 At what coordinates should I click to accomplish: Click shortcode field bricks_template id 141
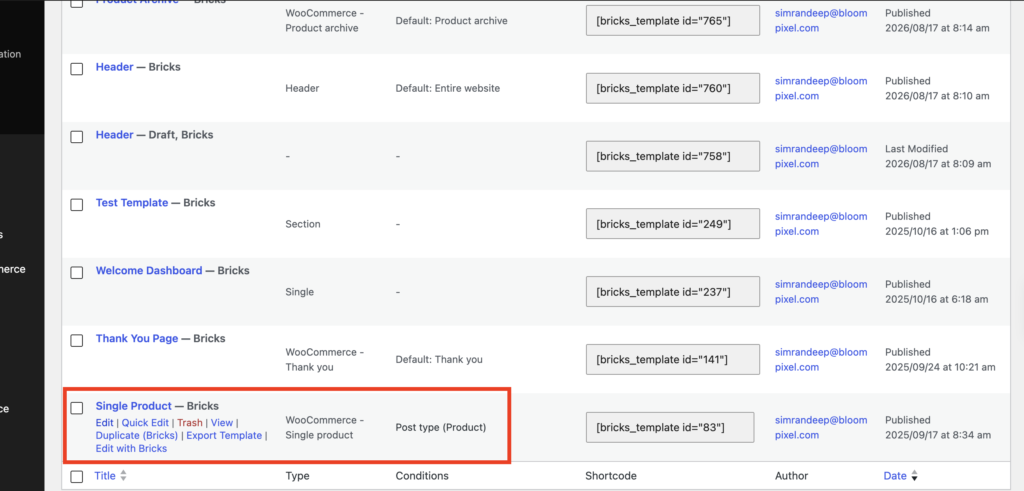pyautogui.click(x=673, y=360)
